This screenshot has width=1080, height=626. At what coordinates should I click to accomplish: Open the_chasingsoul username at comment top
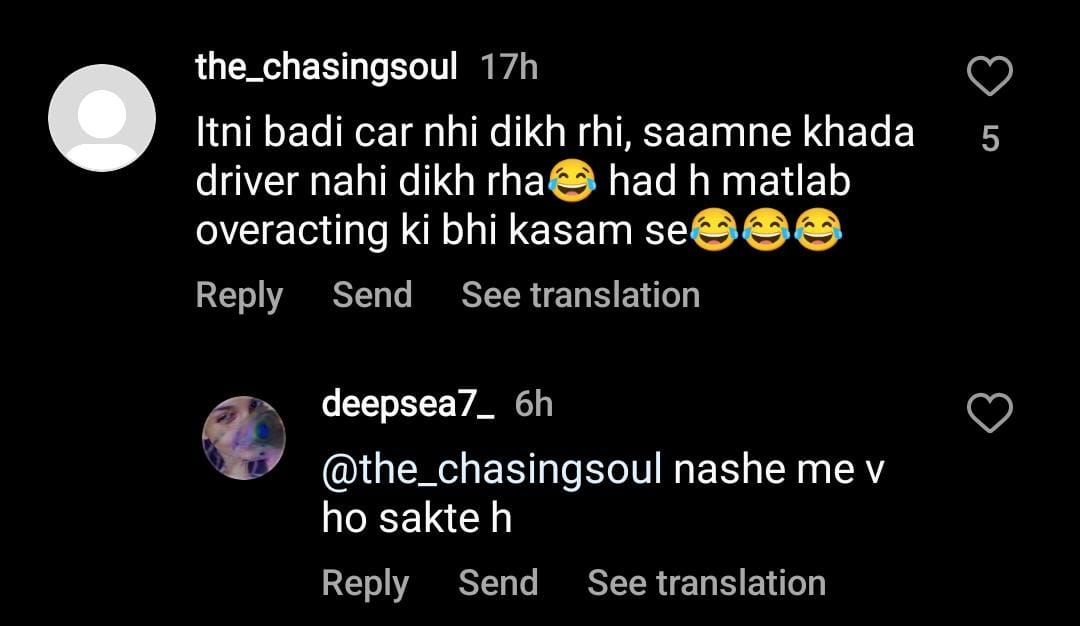coord(327,68)
